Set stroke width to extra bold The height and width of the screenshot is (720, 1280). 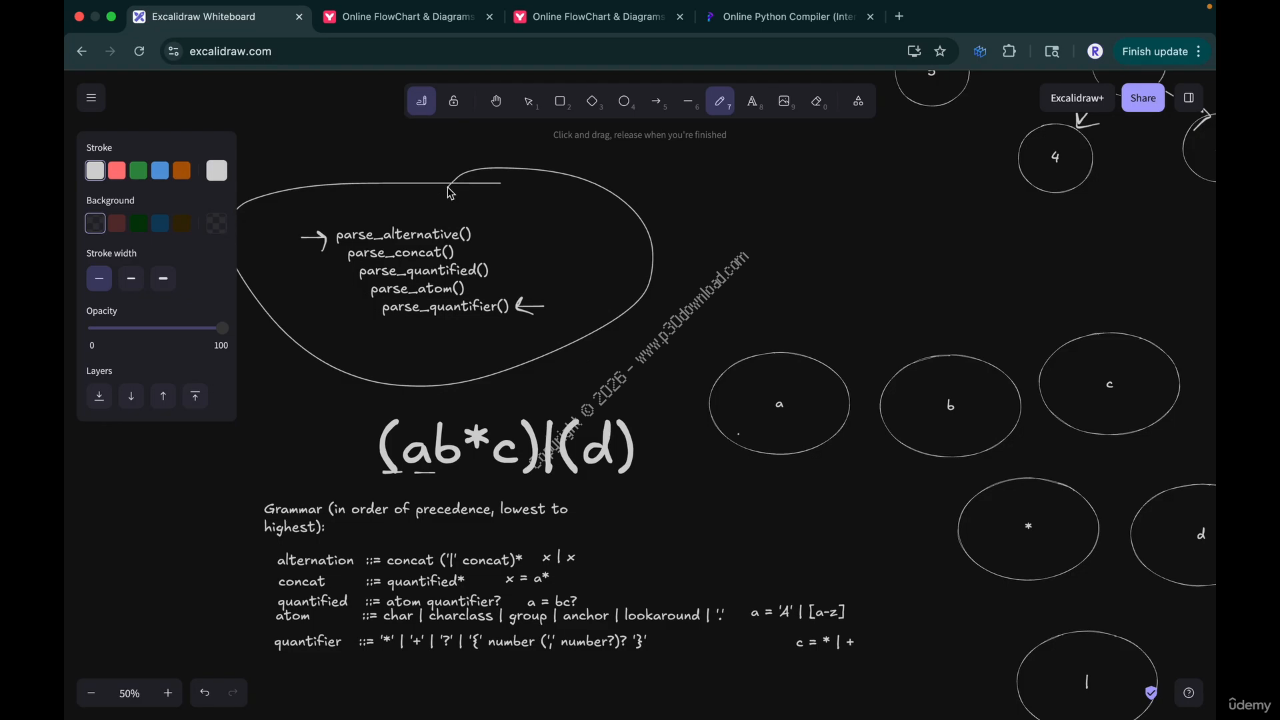coord(163,279)
